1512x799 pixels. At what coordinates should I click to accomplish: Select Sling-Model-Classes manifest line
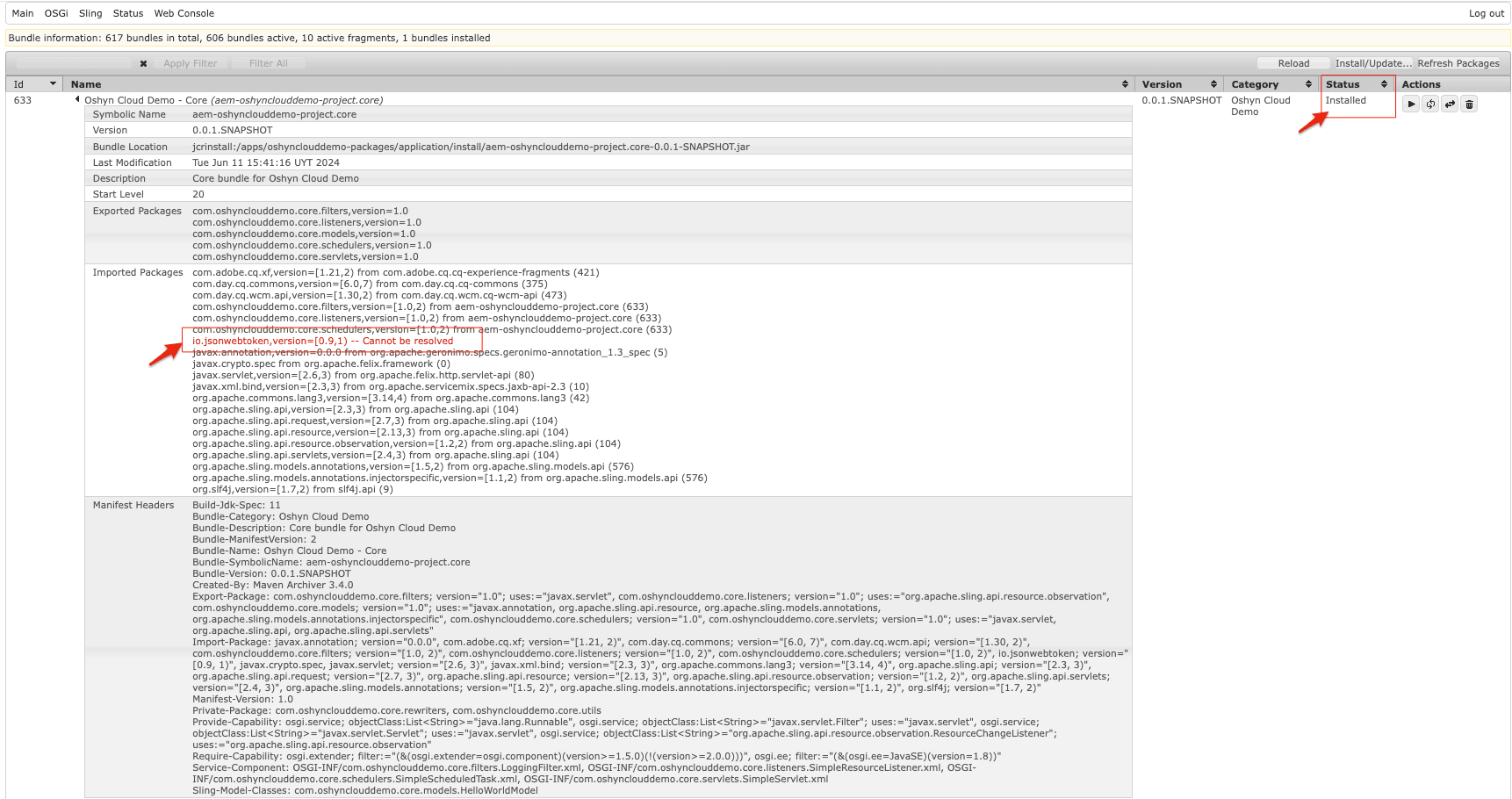pyautogui.click(x=365, y=790)
